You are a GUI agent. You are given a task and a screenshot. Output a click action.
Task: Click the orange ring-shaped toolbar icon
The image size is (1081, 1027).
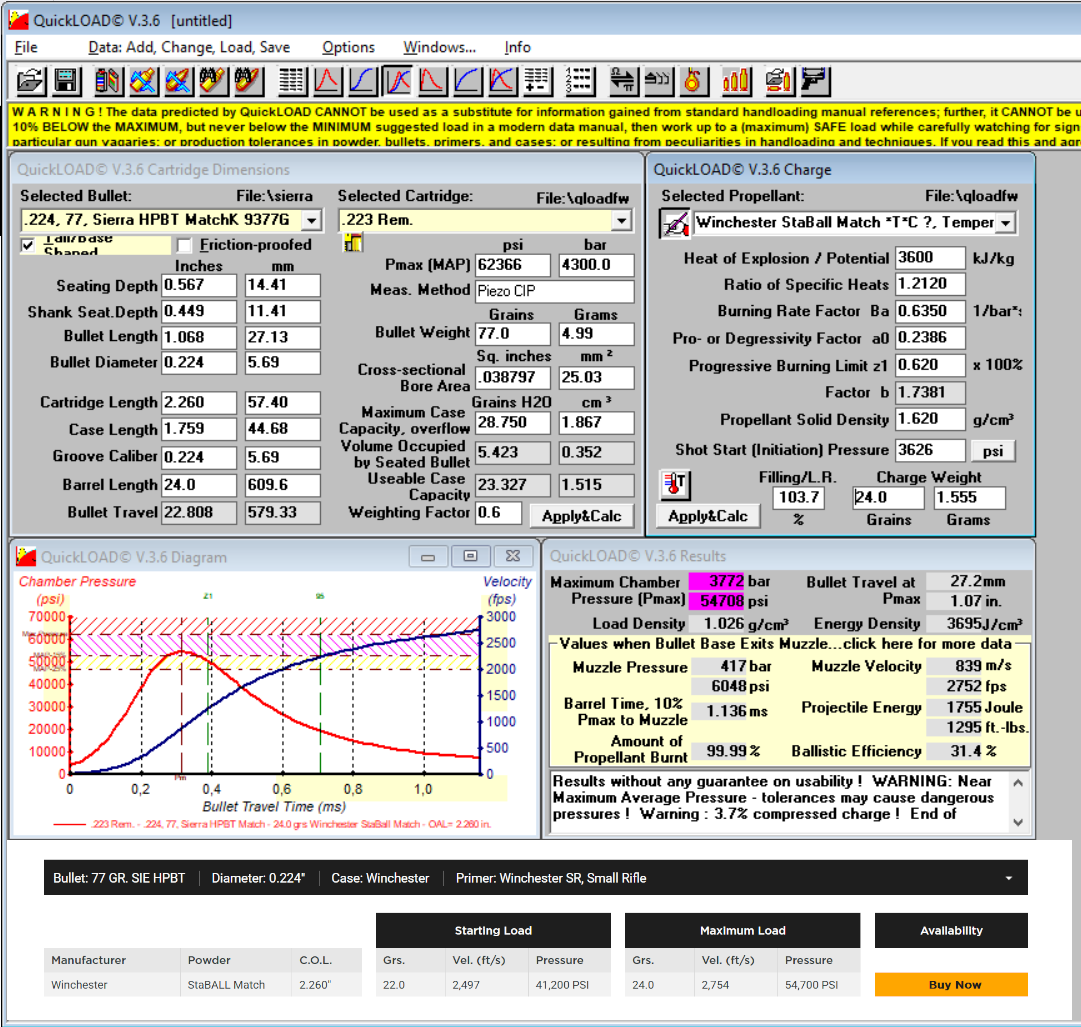tap(694, 81)
